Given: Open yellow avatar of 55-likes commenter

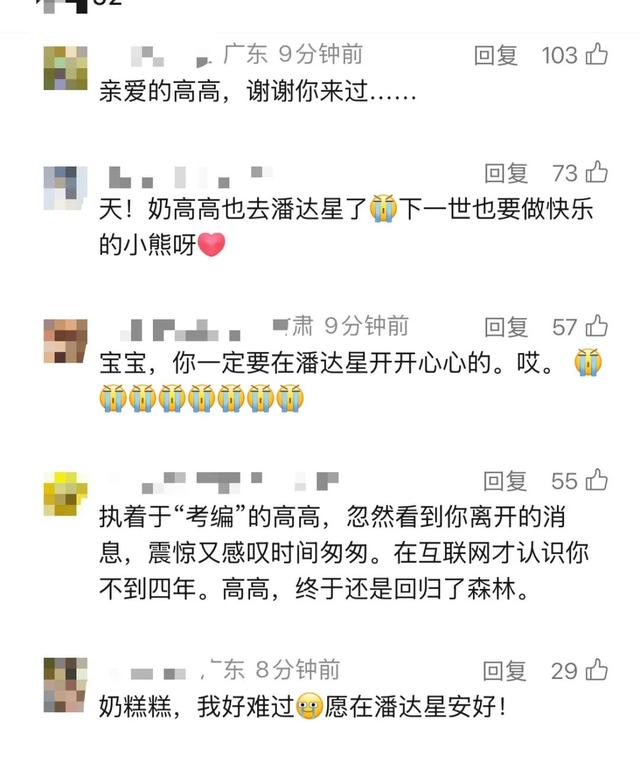Looking at the screenshot, I should [x=66, y=493].
